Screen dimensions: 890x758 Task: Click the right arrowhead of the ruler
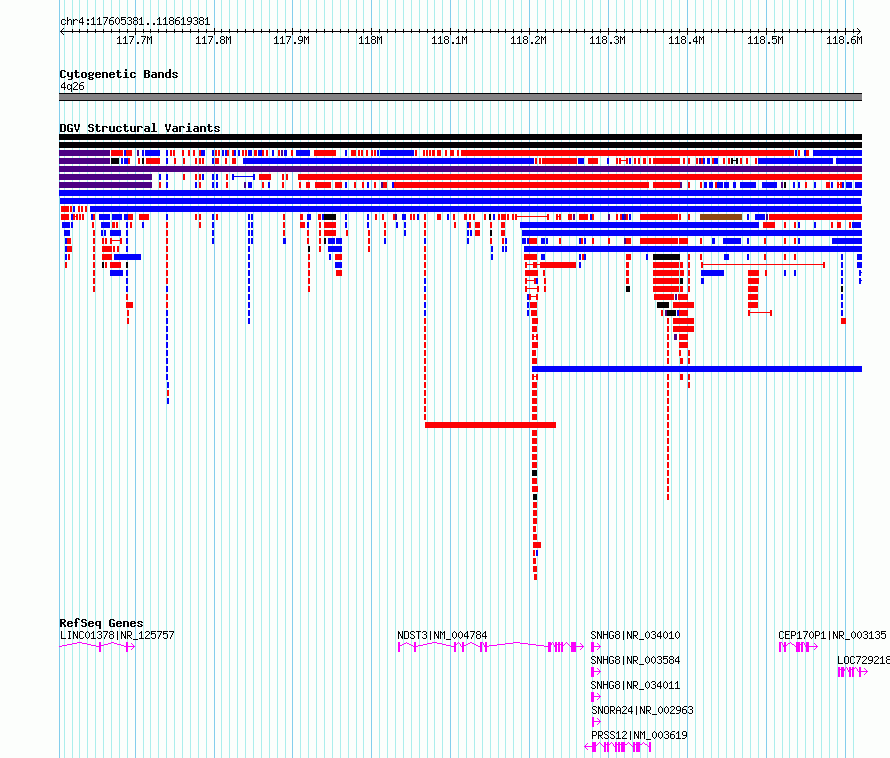pos(859,32)
